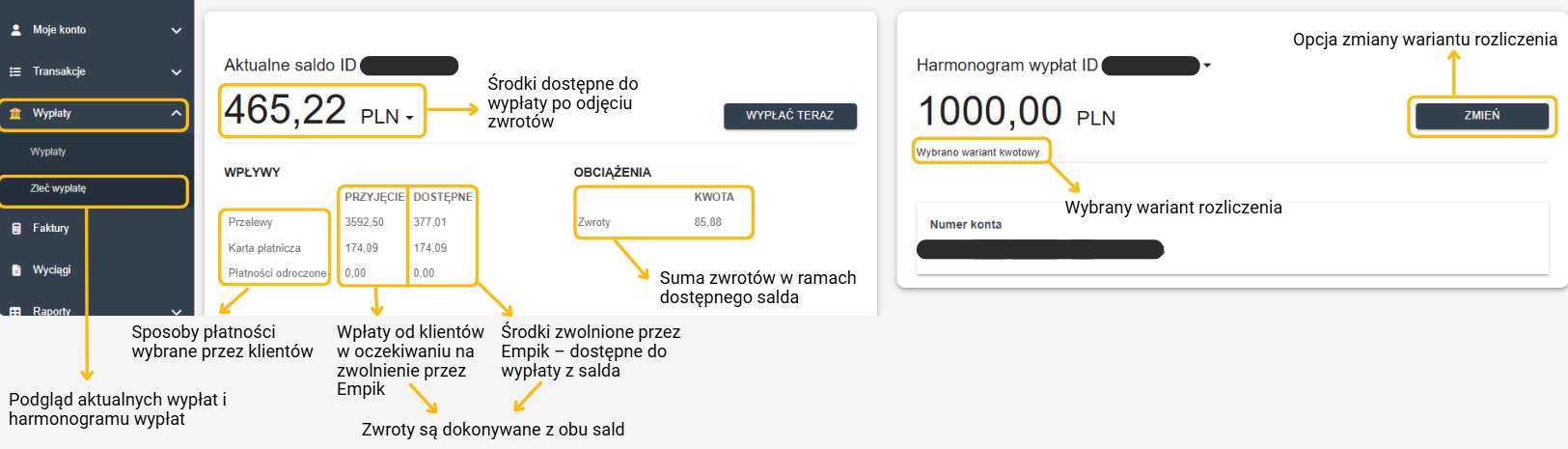Click the Raporty table icon
1568x449 pixels.
point(15,311)
